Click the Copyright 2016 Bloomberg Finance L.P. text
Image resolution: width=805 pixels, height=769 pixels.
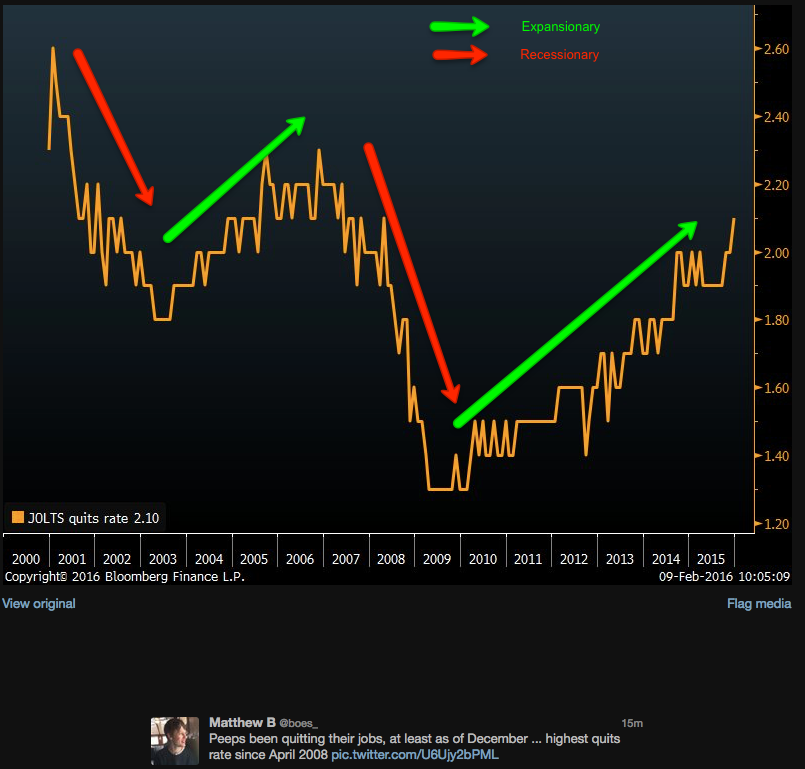(x=125, y=576)
